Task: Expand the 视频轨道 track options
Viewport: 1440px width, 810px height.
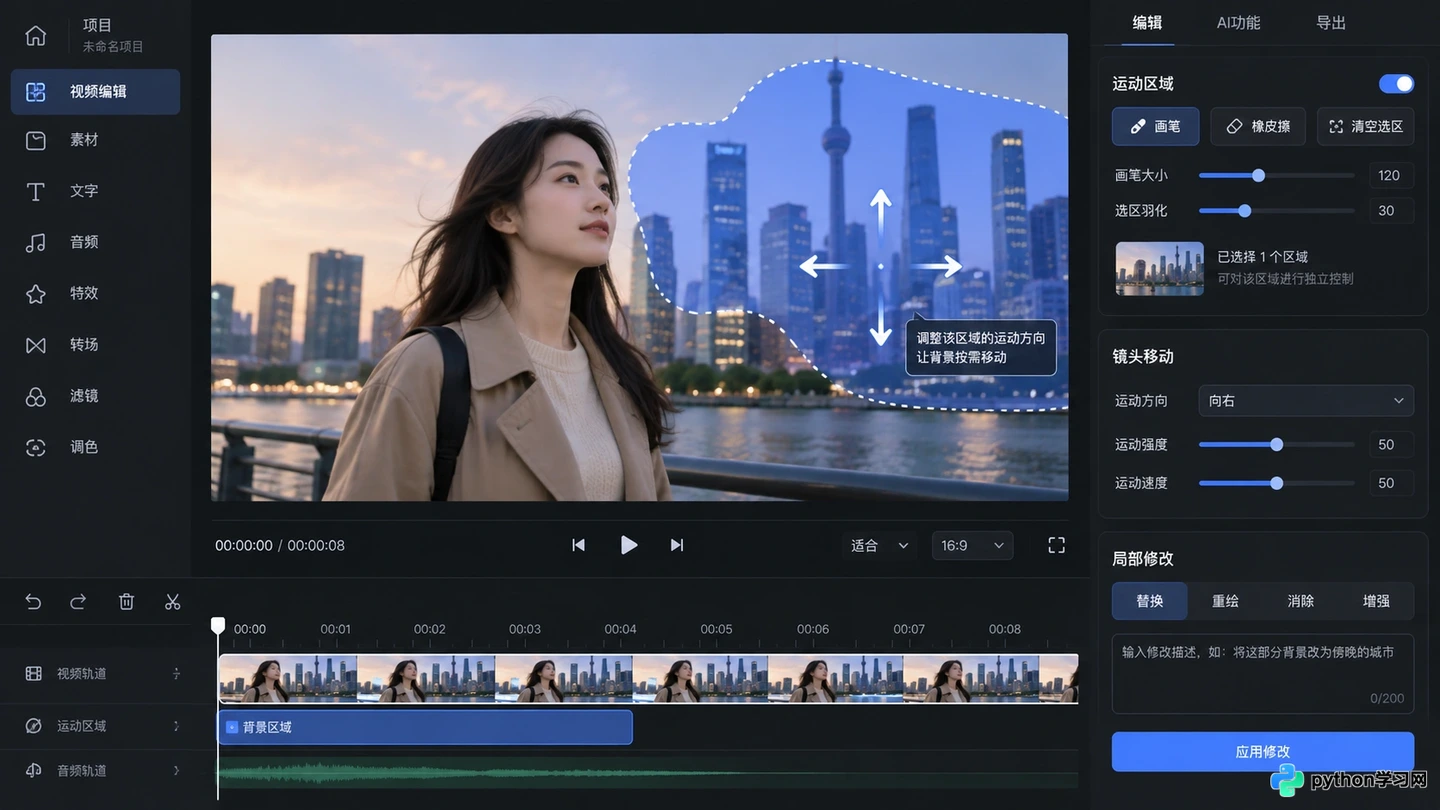Action: coord(177,674)
